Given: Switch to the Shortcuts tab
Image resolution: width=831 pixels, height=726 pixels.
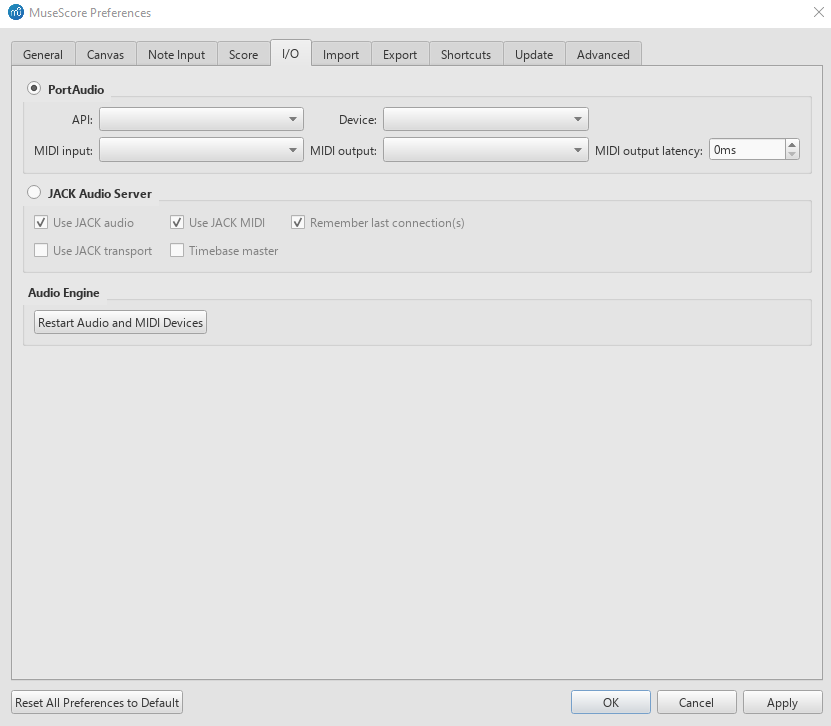Looking at the screenshot, I should point(465,54).
